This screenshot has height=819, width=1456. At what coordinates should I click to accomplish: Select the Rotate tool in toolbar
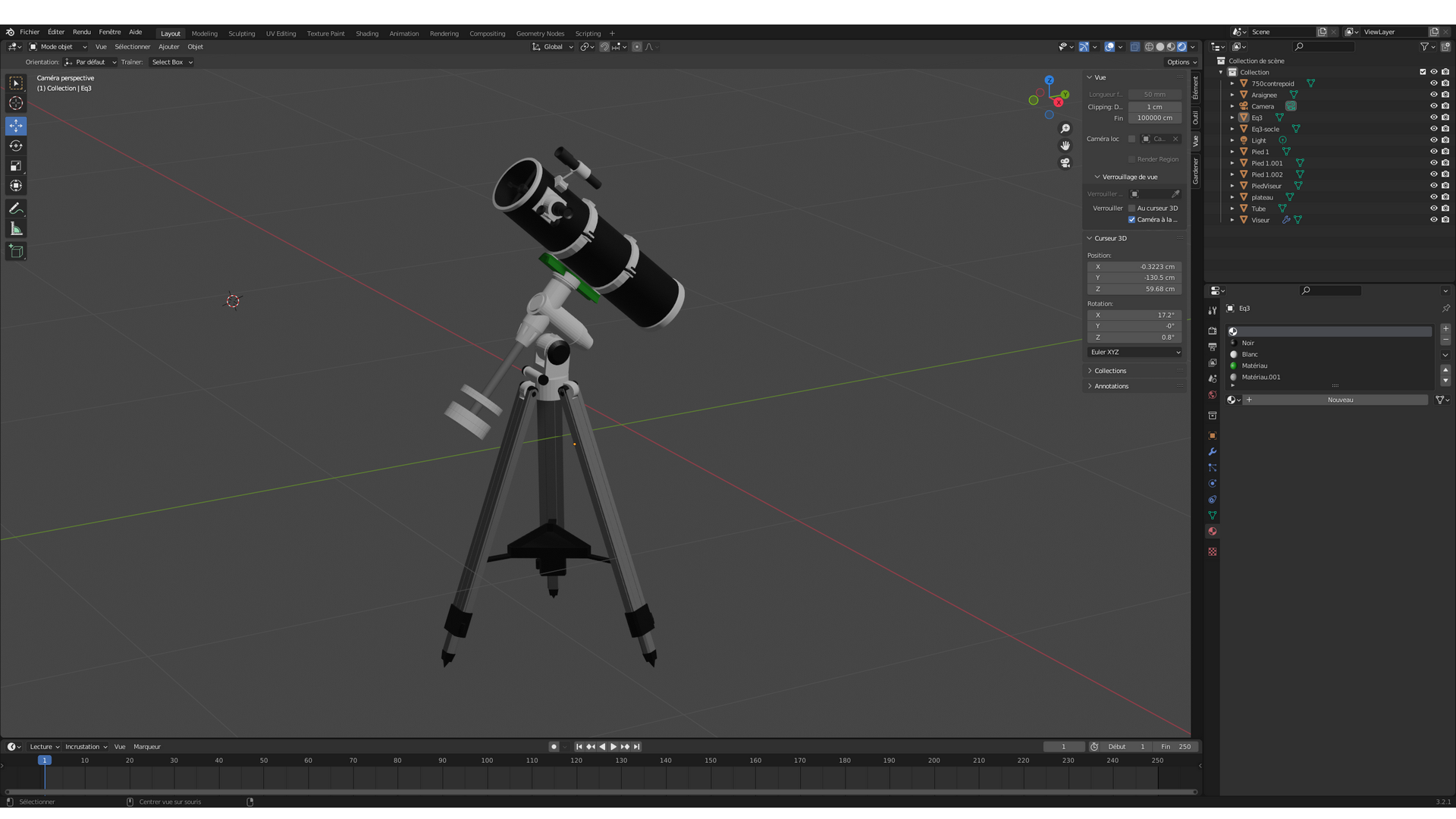(16, 146)
